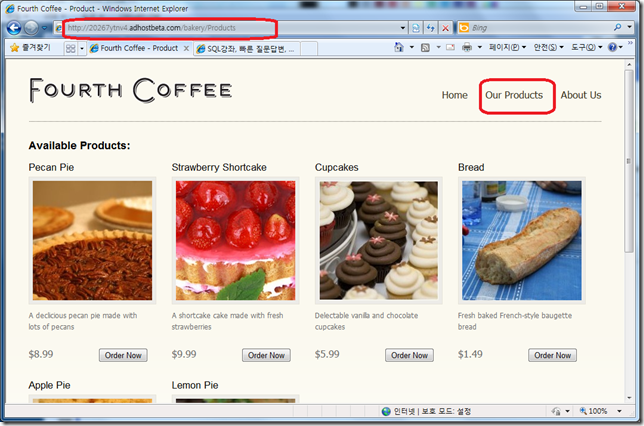Click the Help question mark icon
The height and width of the screenshot is (426, 644).
[612, 47]
